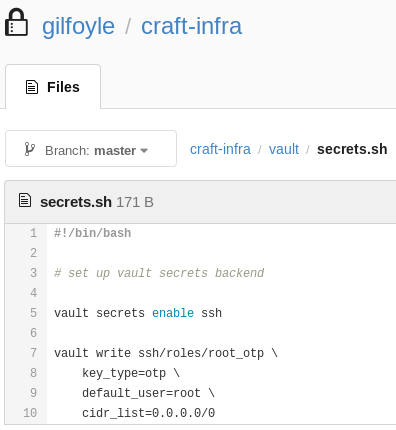Select line number 3 in code
The width and height of the screenshot is (396, 430).
34,273
